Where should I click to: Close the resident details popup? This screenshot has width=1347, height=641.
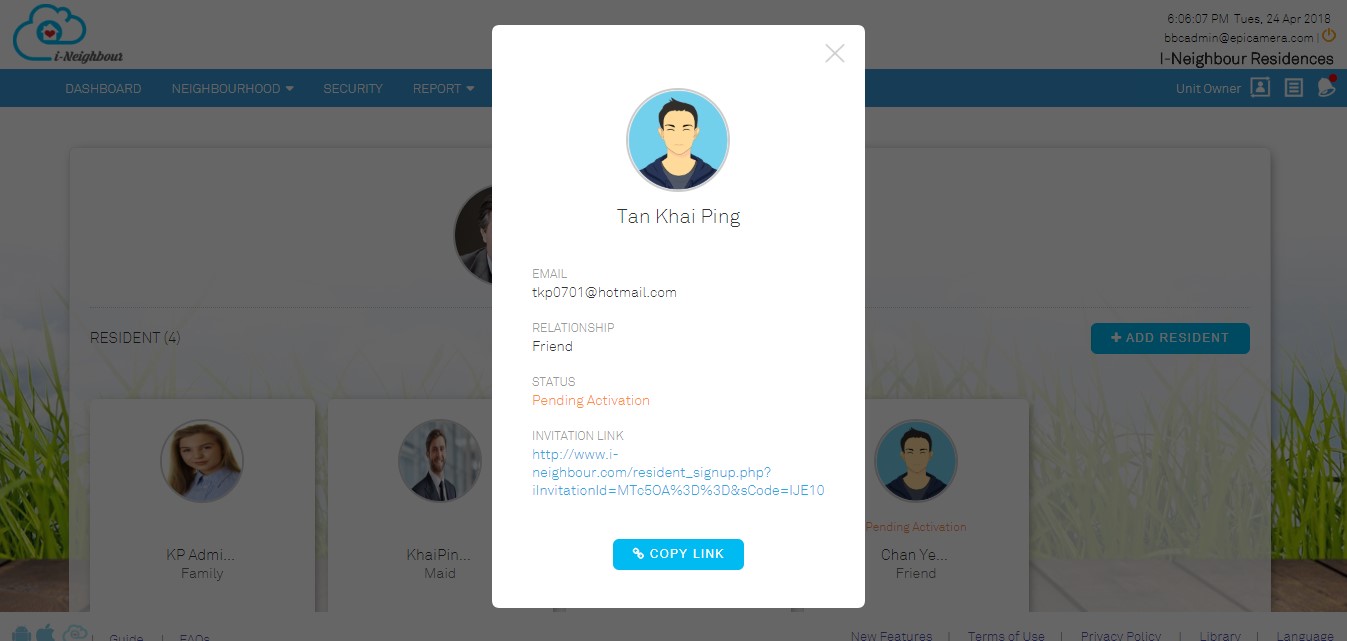pyautogui.click(x=835, y=54)
